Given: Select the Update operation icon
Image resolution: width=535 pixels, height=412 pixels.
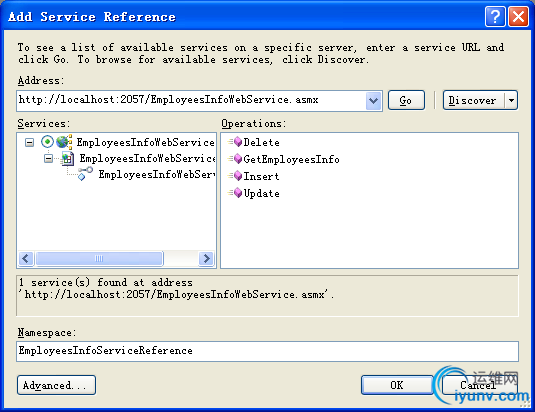Looking at the screenshot, I should click(x=236, y=193).
